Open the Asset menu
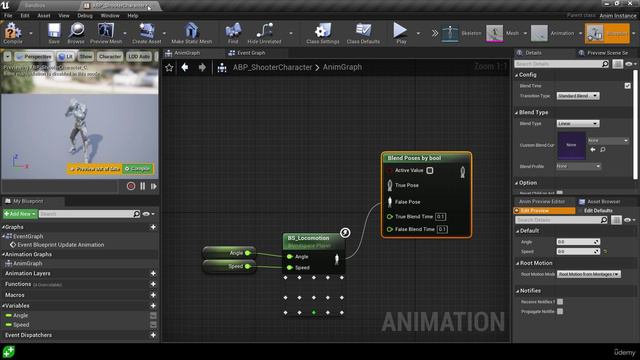640x360 pixels. coord(44,16)
